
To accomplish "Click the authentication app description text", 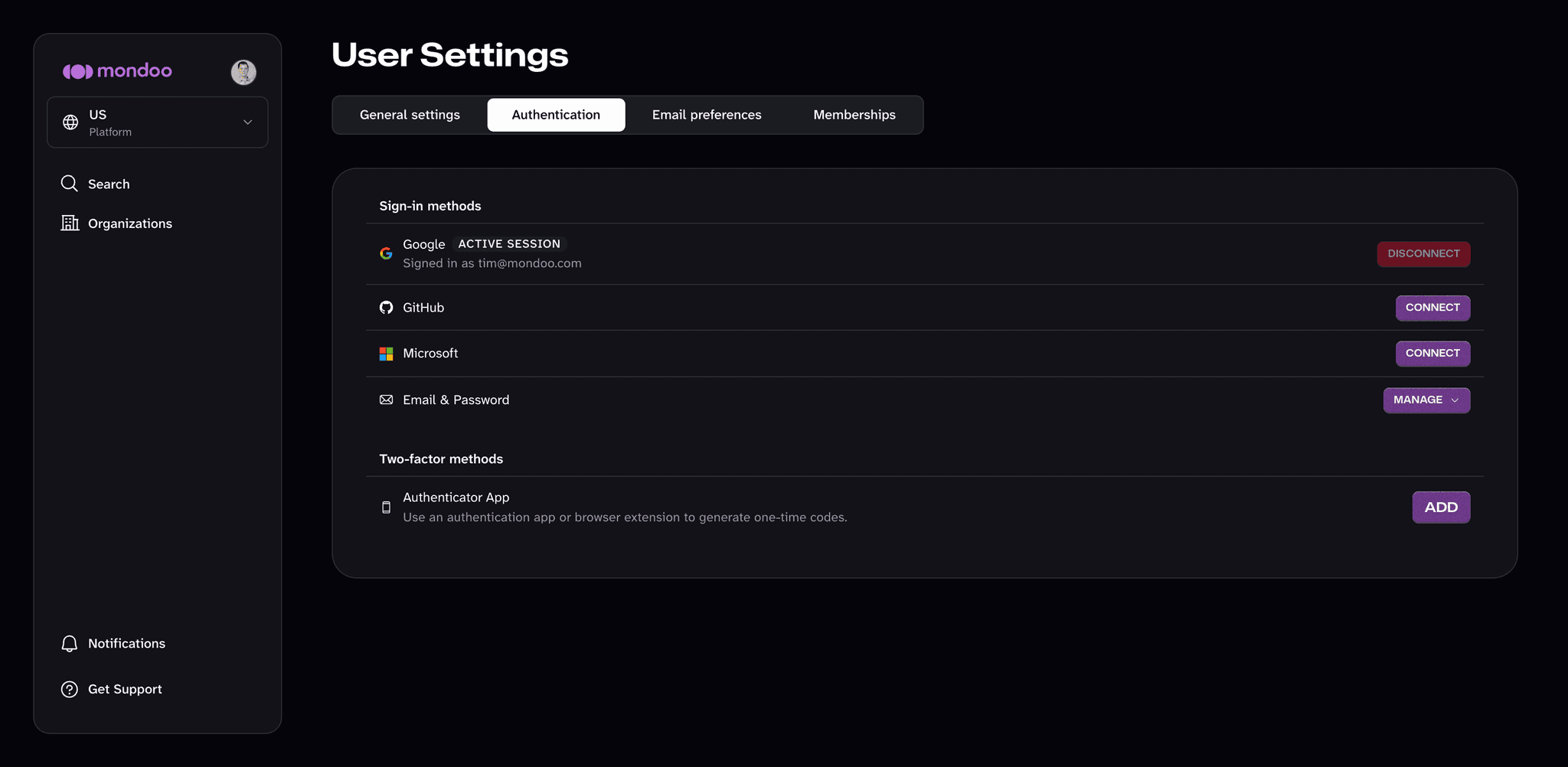I will (625, 517).
